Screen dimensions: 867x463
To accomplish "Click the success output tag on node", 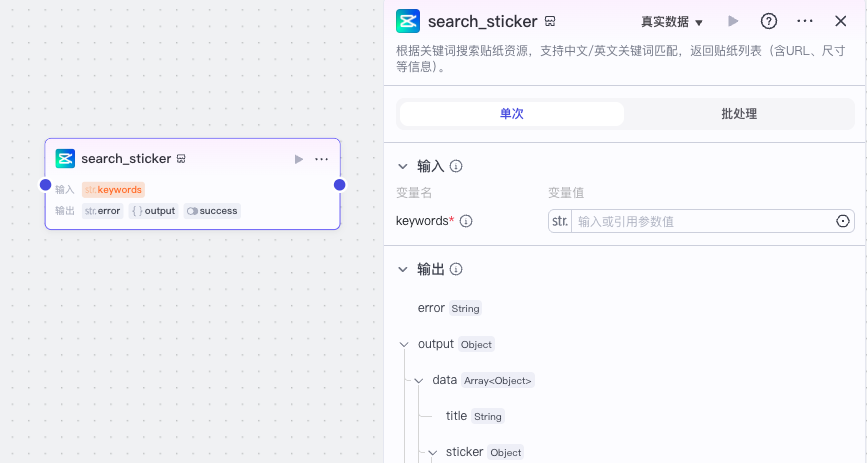I will 212,211.
